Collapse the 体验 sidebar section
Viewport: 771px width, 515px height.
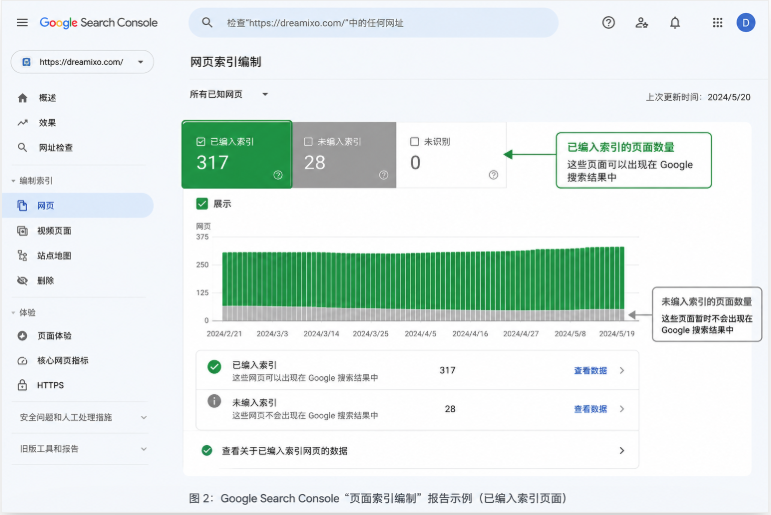pos(24,312)
